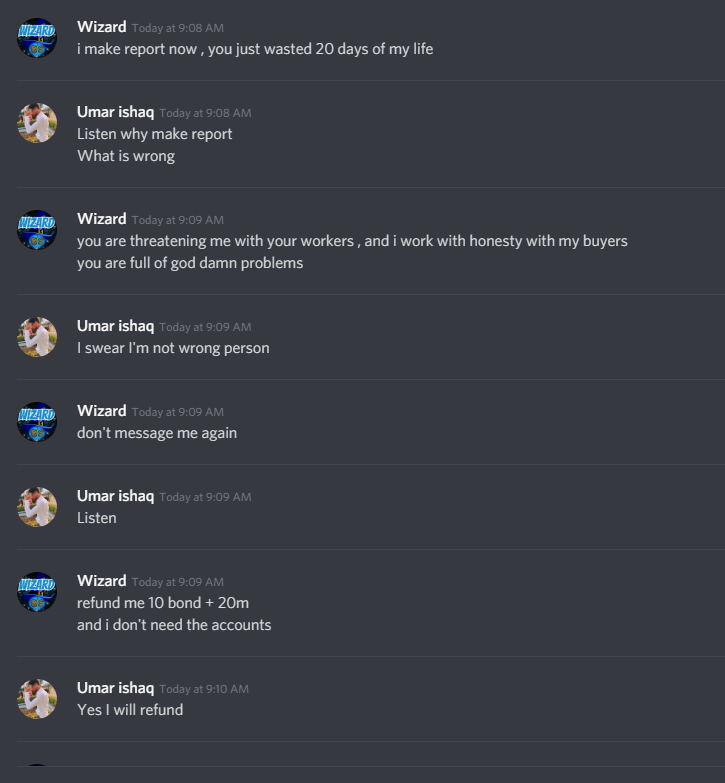Screen dimensions: 725x783
Task: Click Wizard's avatar next to the "refund me 10 bond" message
Action: coord(37,592)
